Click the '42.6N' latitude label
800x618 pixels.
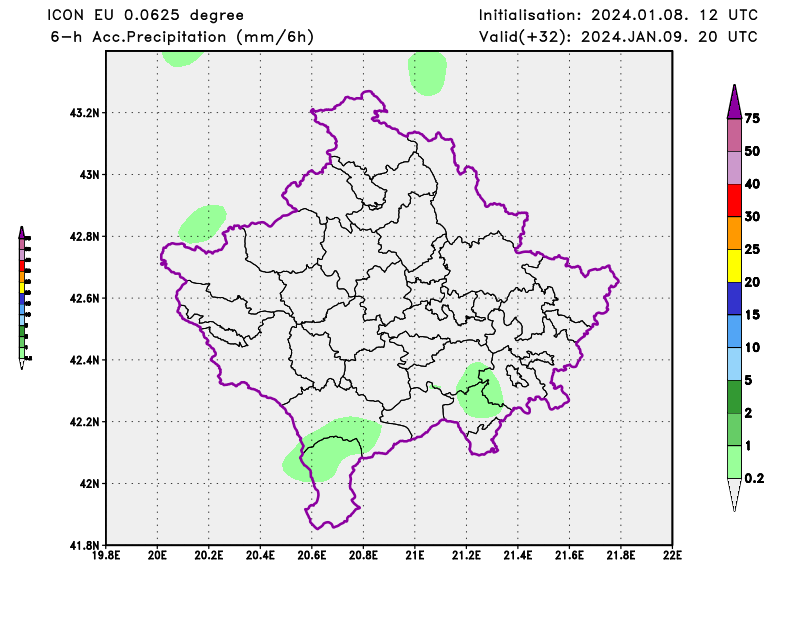click(84, 298)
